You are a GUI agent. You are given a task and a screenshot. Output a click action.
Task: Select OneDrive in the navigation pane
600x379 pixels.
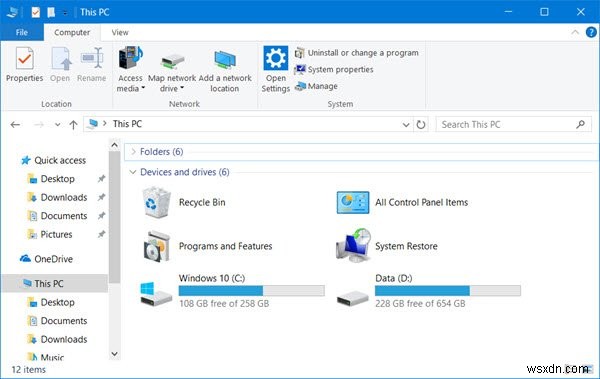pyautogui.click(x=47, y=259)
